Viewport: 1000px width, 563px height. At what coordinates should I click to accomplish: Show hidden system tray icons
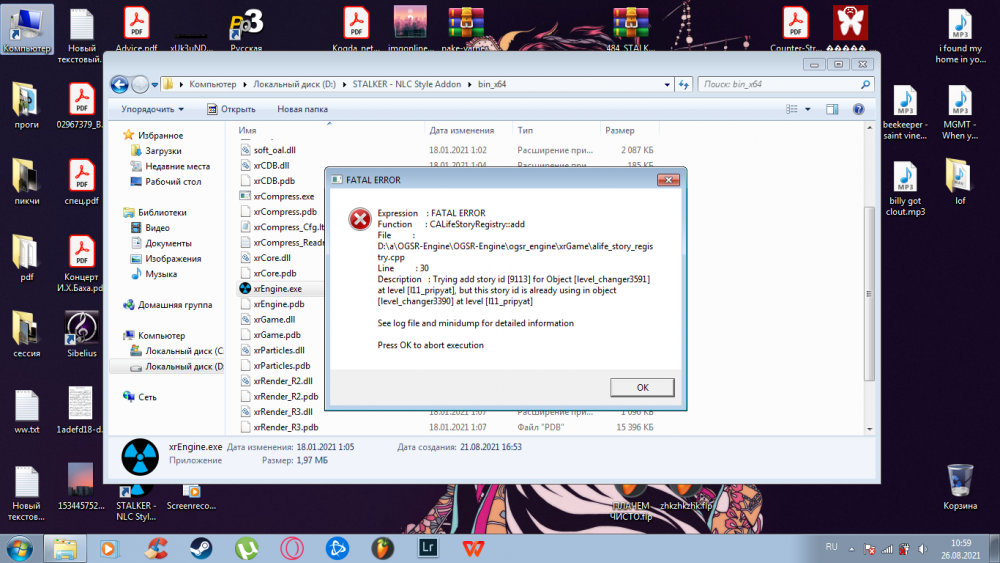[x=851, y=548]
